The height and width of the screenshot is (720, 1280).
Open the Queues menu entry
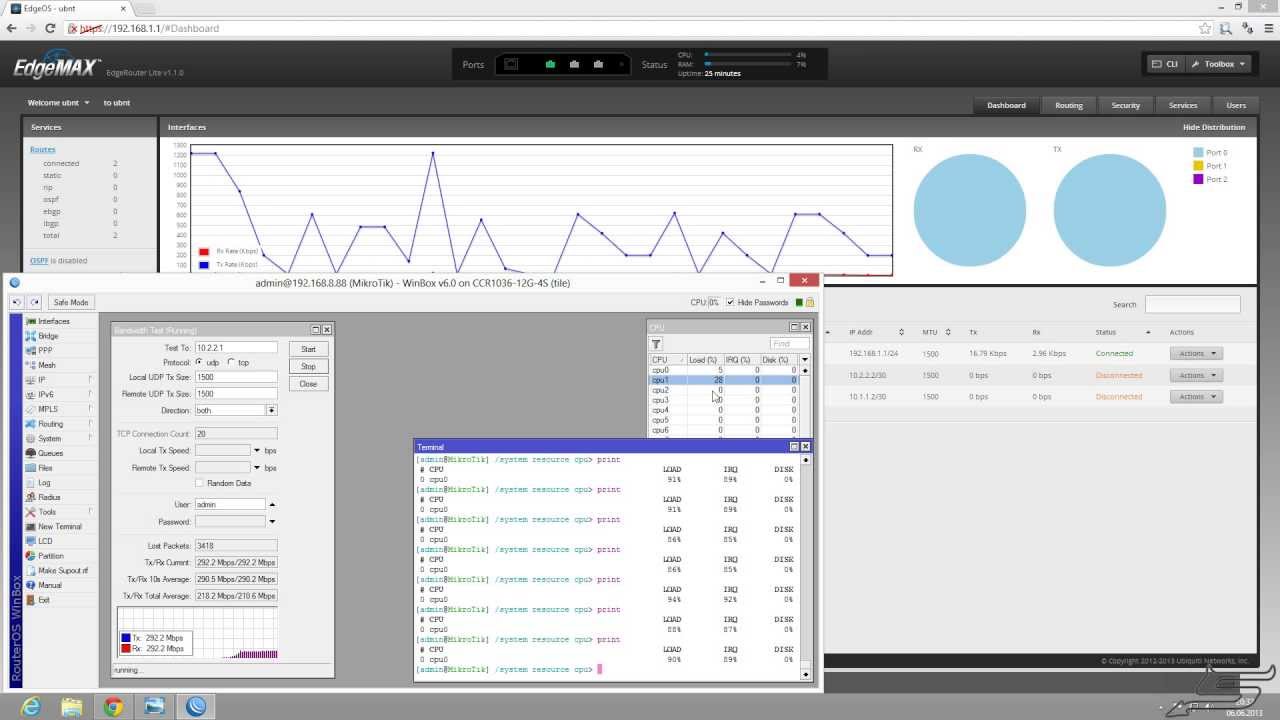tap(50, 453)
